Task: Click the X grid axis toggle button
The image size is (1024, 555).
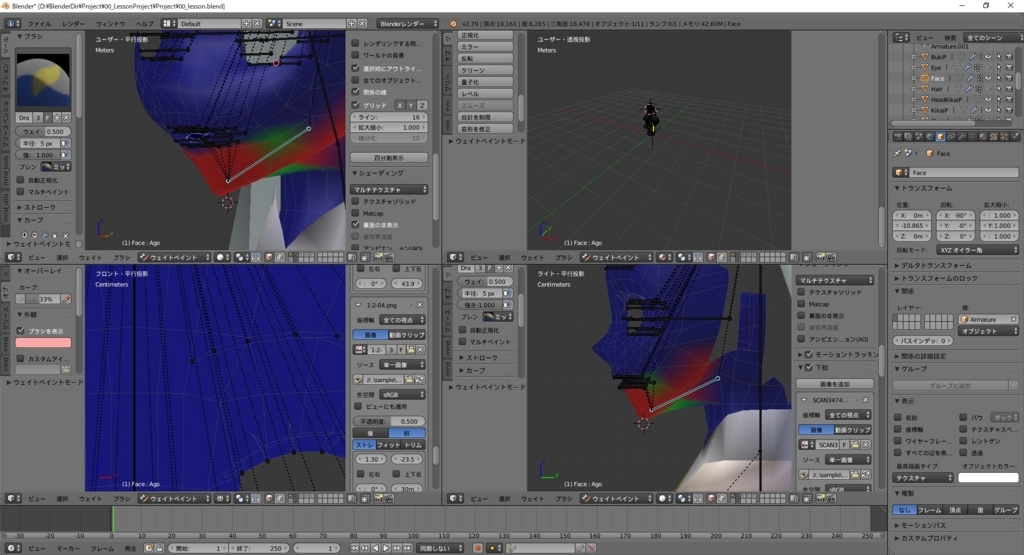Action: (400, 105)
